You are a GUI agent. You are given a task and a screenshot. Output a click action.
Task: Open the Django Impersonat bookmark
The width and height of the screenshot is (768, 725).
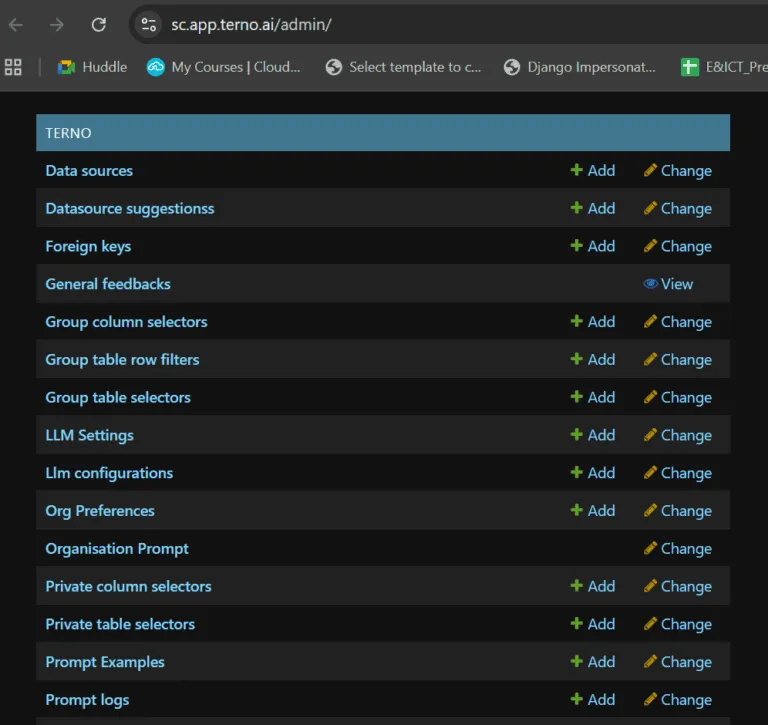[579, 67]
